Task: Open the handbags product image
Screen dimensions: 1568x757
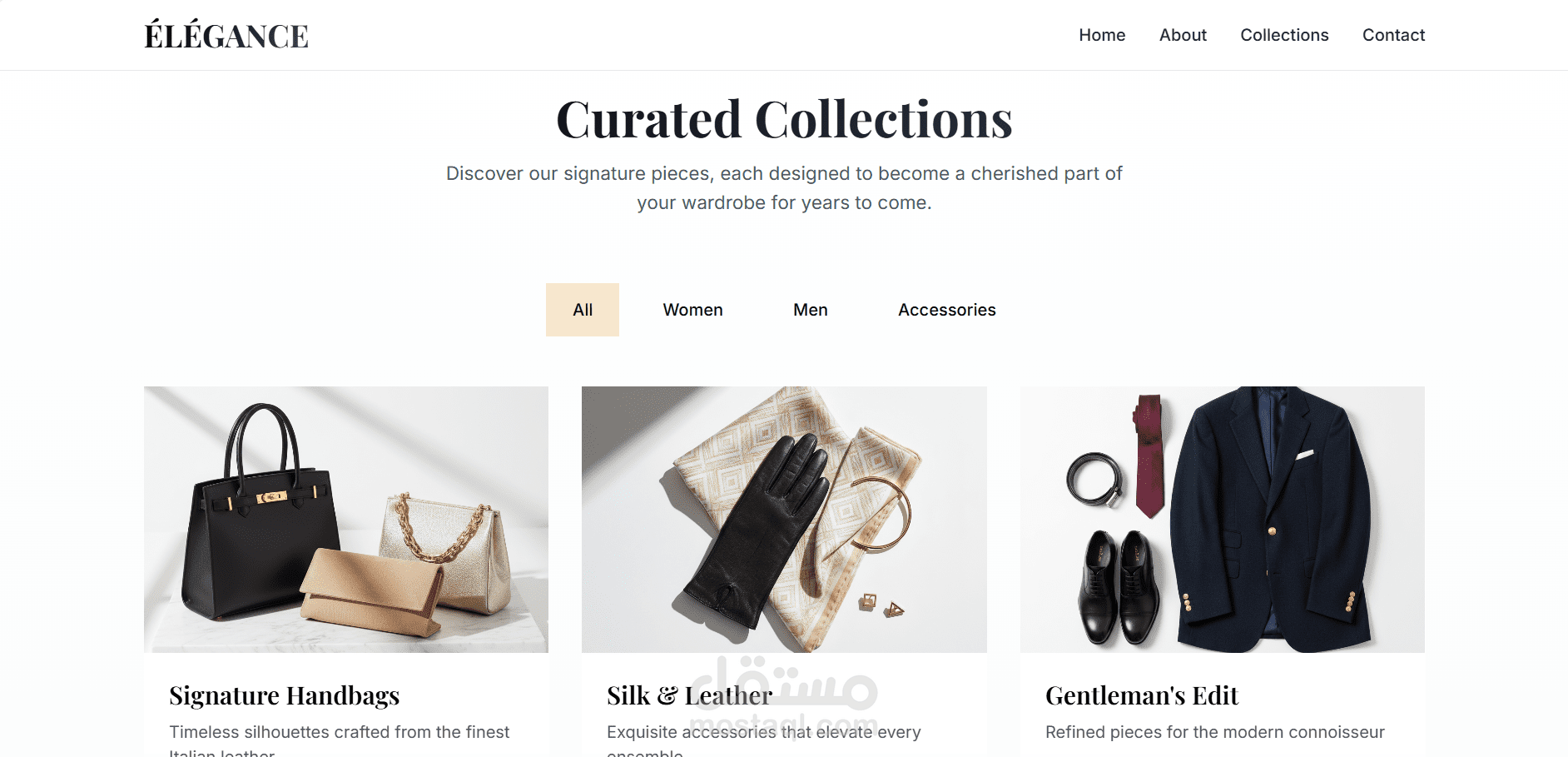Action: pos(346,519)
